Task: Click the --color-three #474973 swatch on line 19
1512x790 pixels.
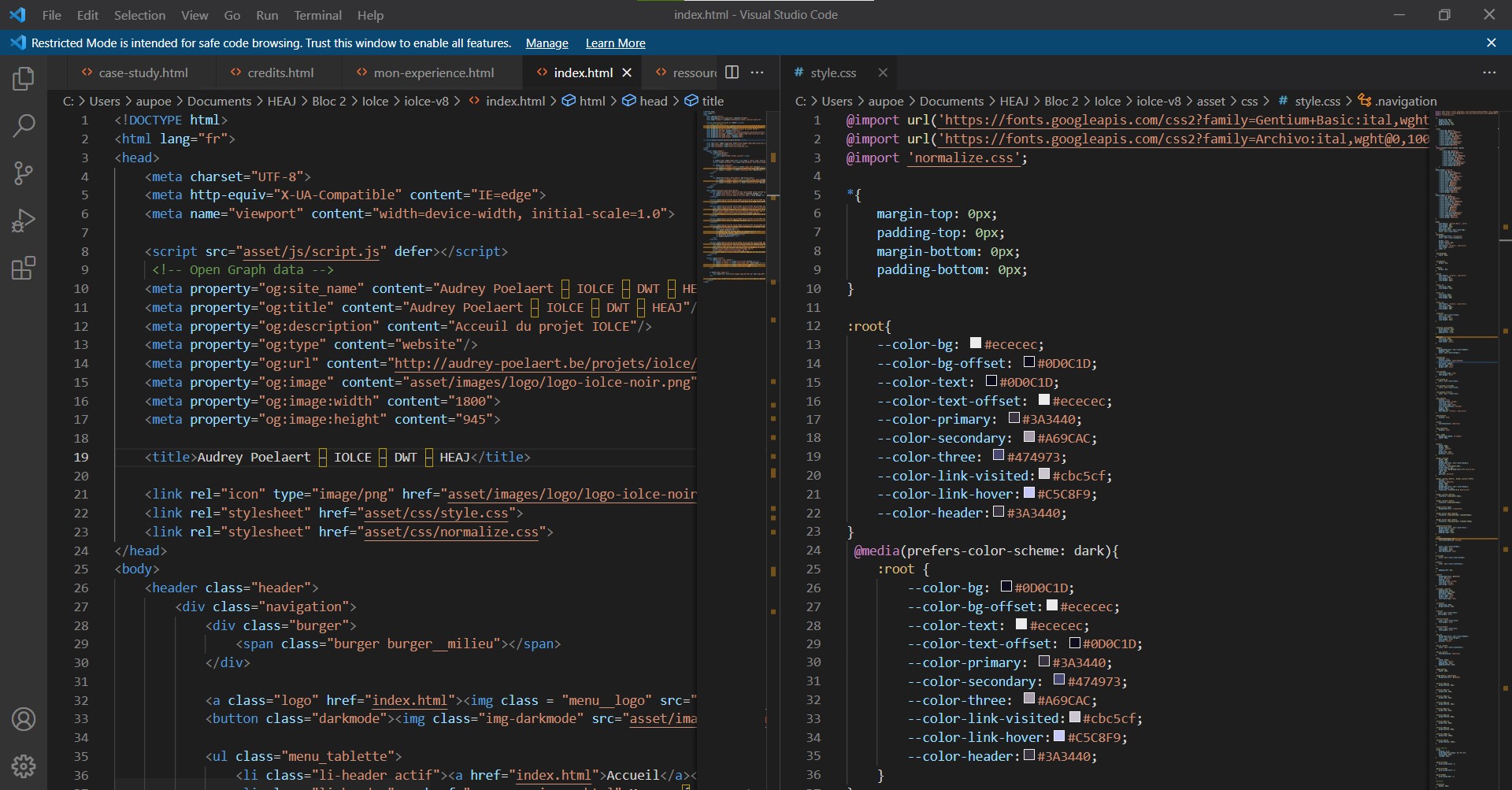Action: pyautogui.click(x=998, y=455)
